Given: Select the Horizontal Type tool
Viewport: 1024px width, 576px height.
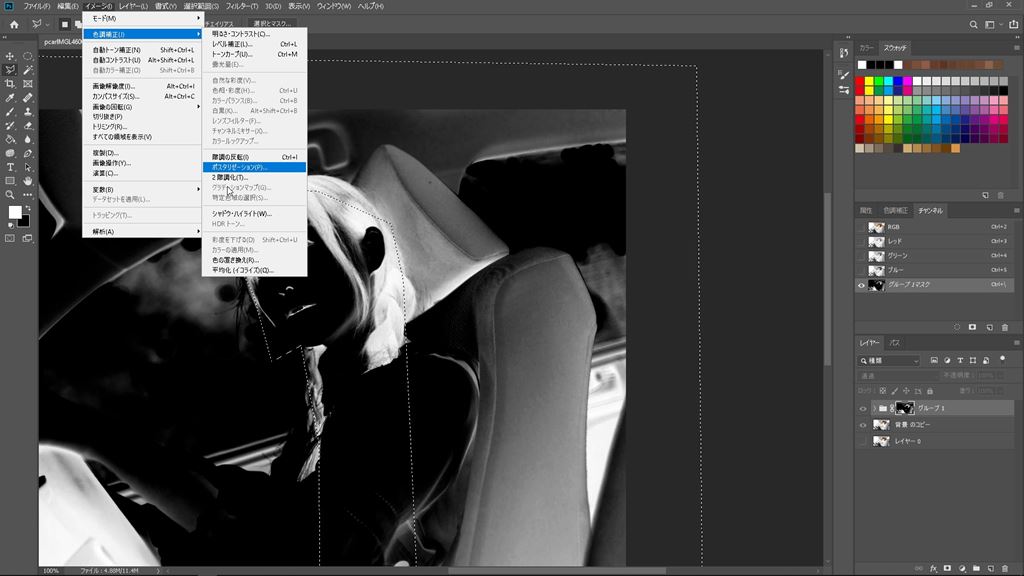Looking at the screenshot, I should click(x=10, y=167).
